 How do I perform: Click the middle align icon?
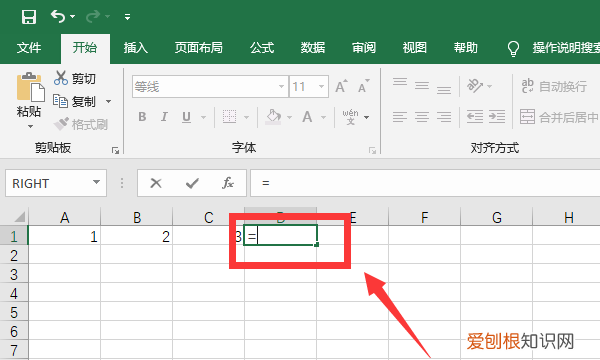click(x=422, y=86)
